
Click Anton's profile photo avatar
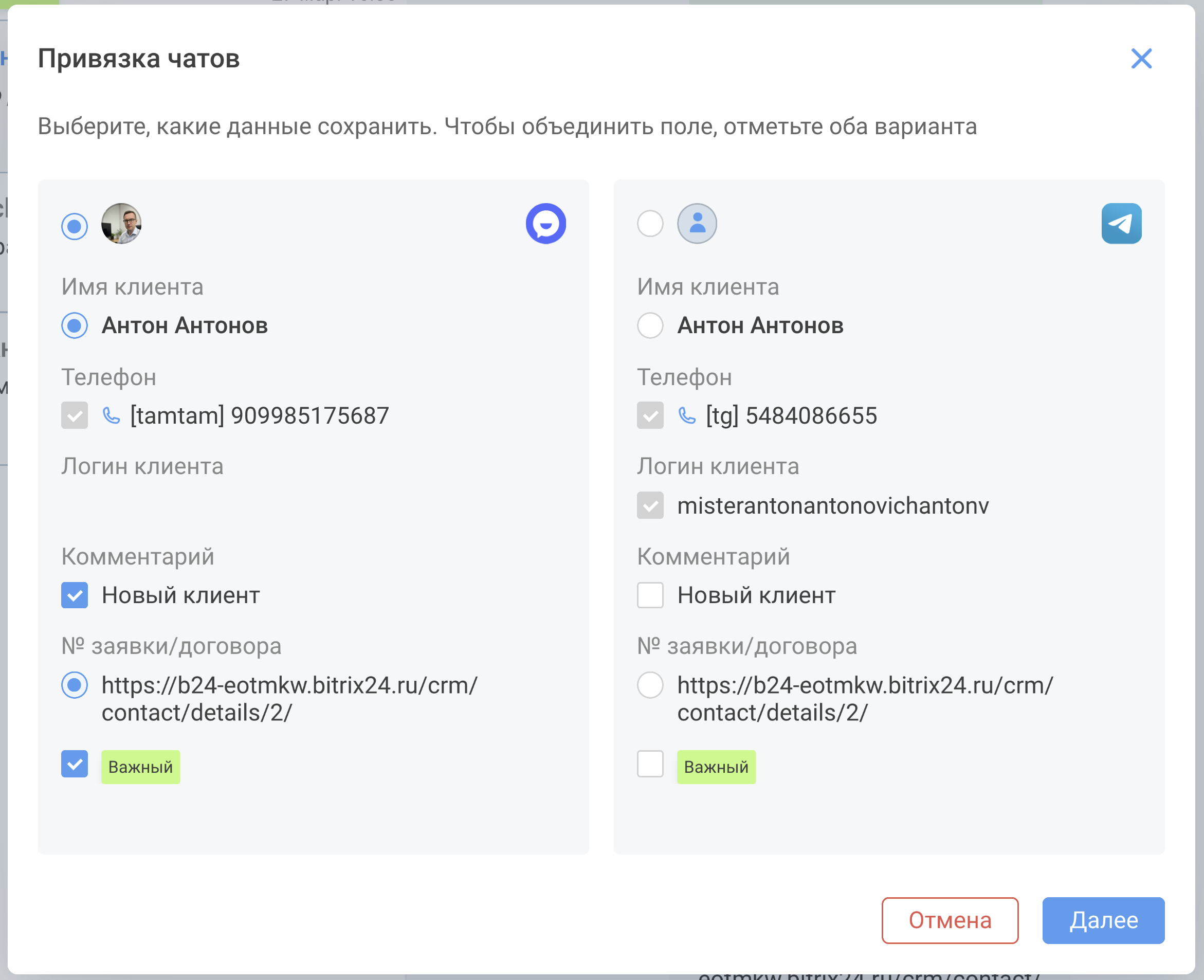pos(121,224)
